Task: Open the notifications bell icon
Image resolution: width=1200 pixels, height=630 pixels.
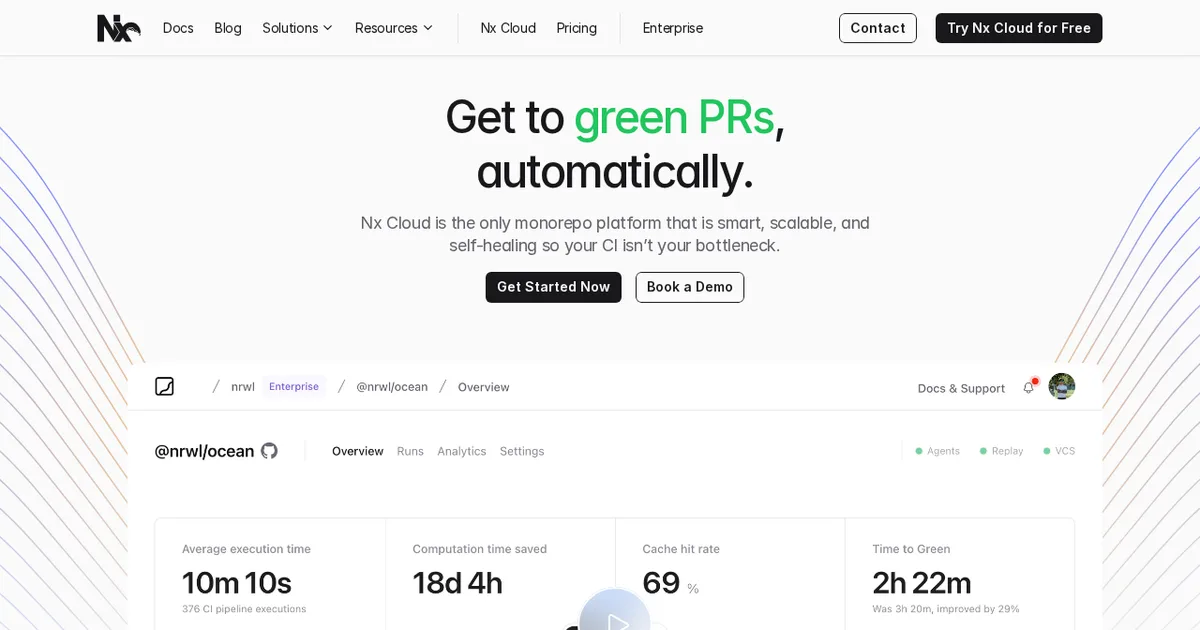Action: 1029,387
